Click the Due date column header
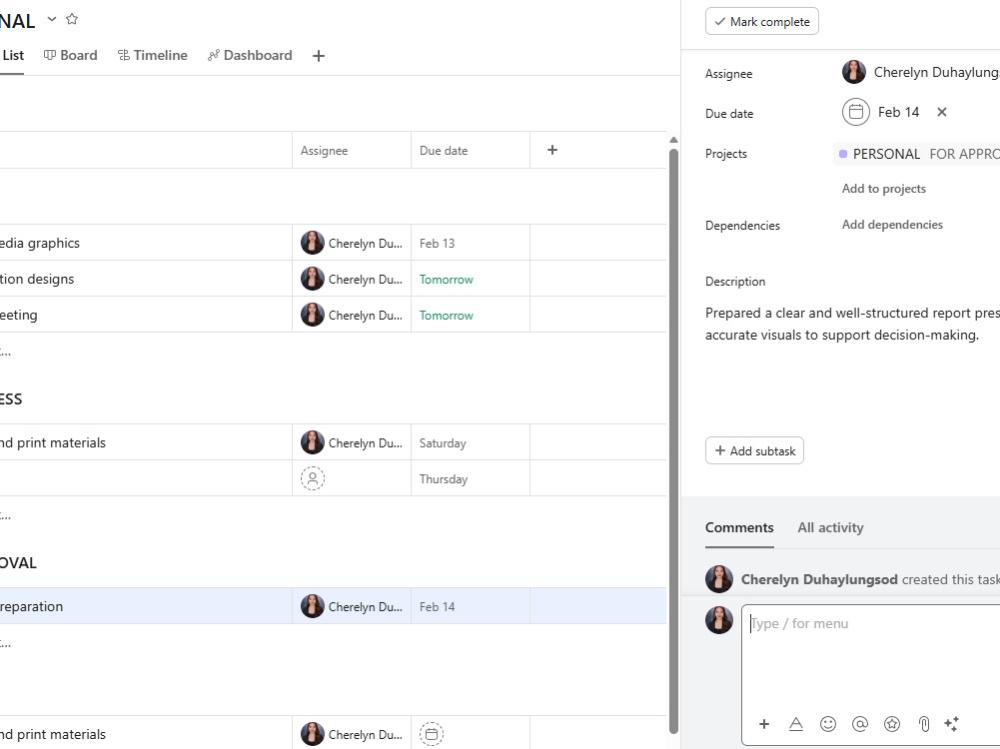 pyautogui.click(x=470, y=151)
